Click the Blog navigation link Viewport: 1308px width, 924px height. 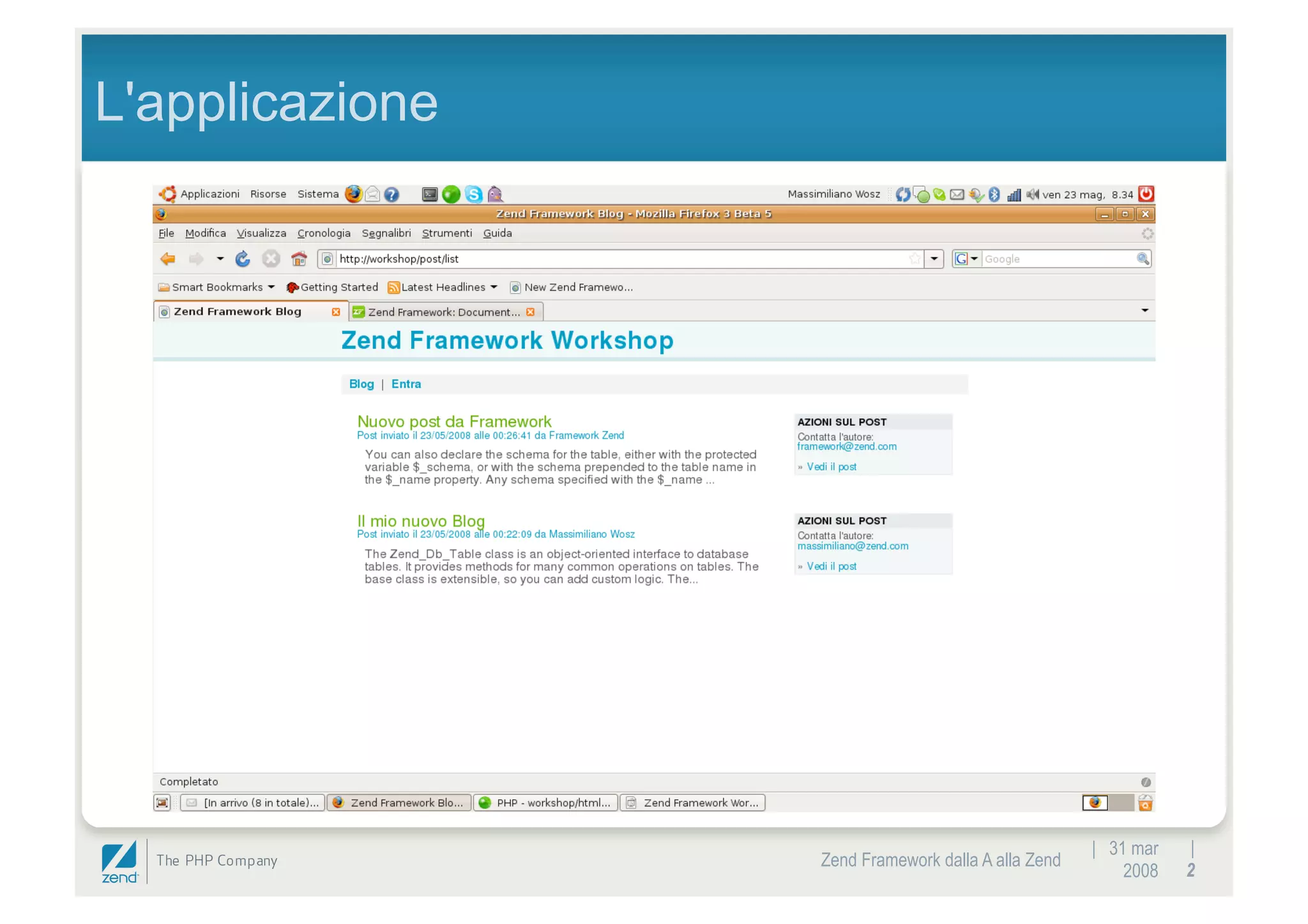(361, 384)
